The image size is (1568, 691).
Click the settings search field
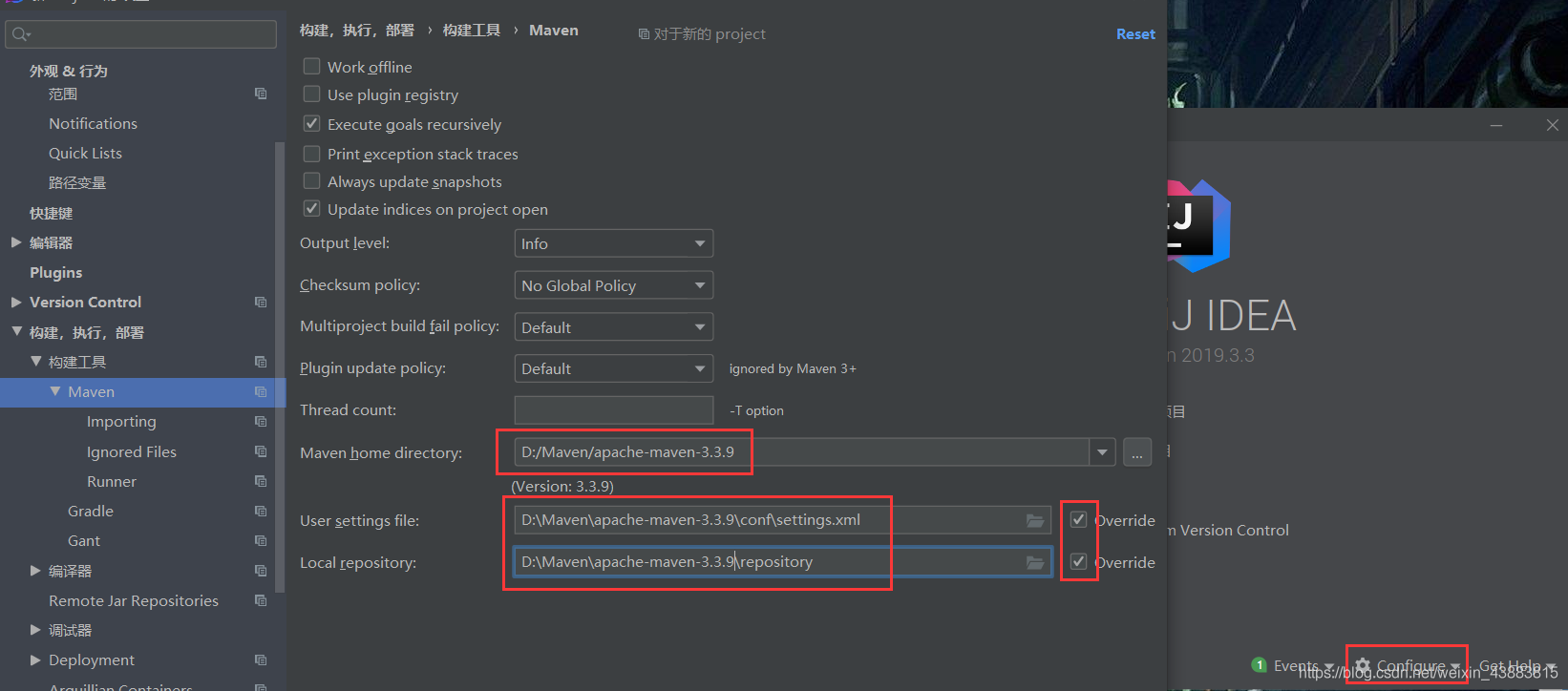[140, 34]
